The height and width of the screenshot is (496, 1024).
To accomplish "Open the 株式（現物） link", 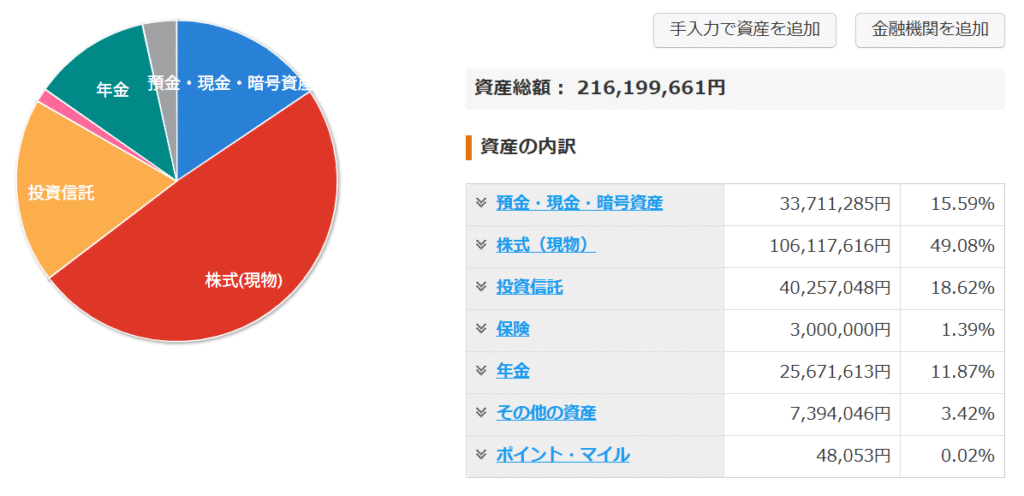I will (546, 245).
